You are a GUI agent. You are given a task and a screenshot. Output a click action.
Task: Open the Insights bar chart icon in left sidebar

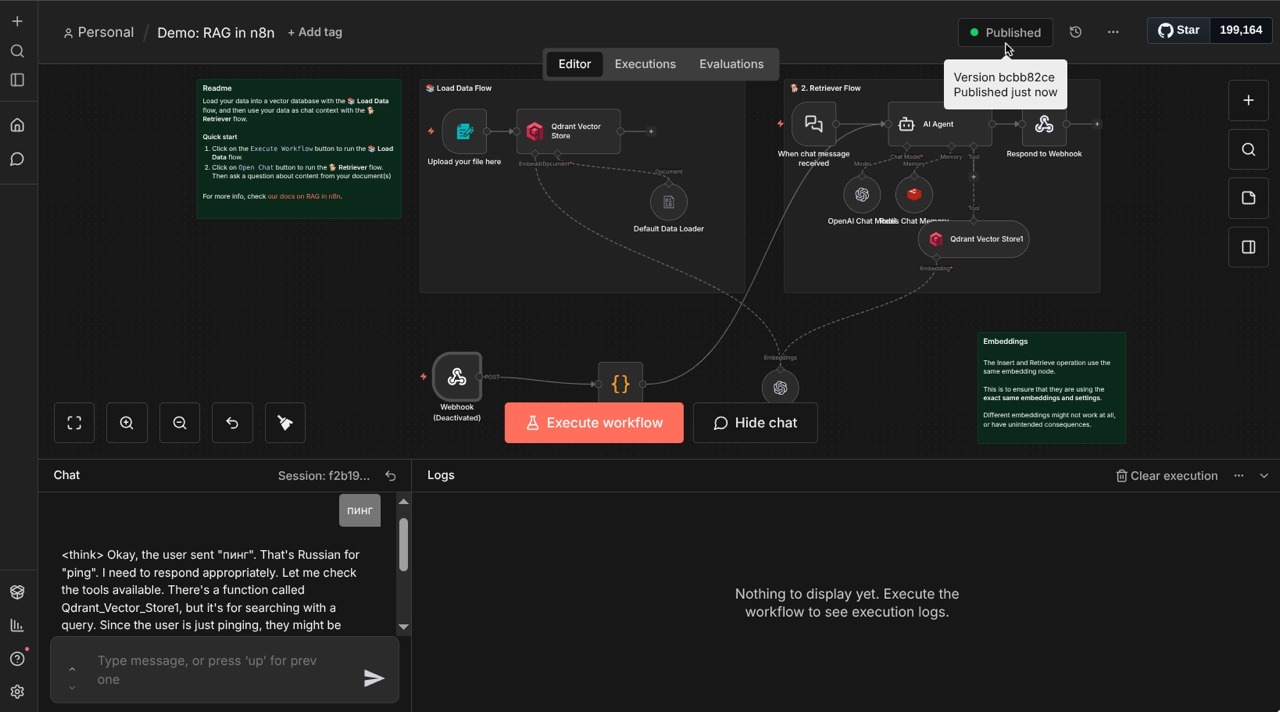(x=17, y=625)
